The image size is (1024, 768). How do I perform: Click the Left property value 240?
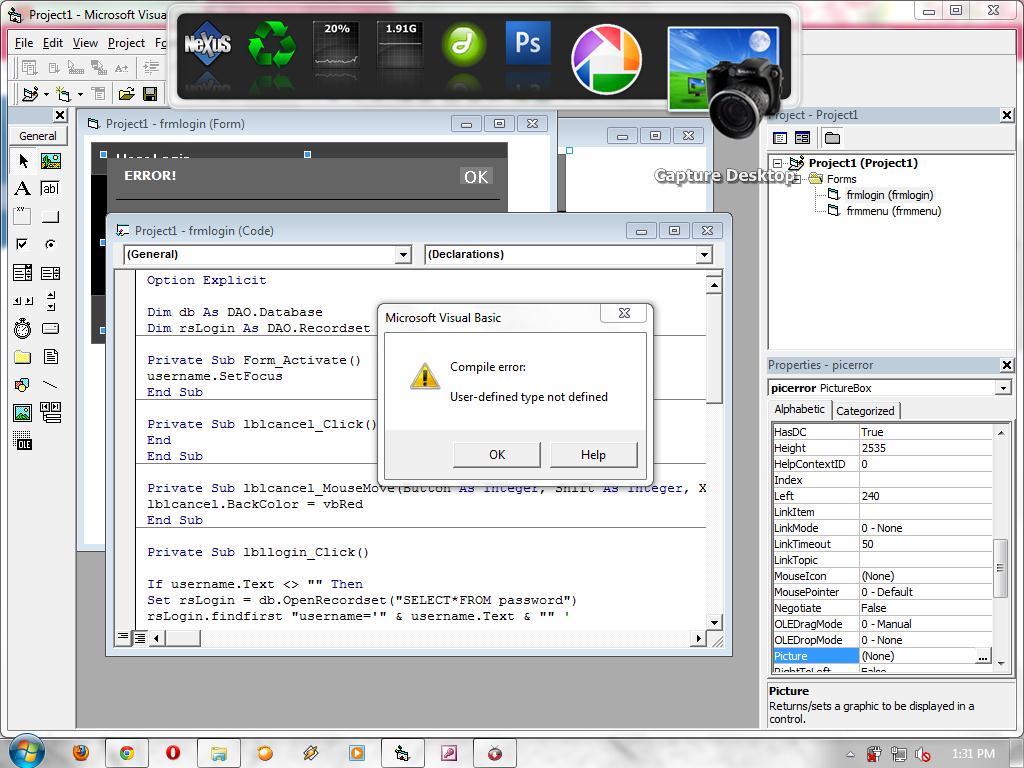click(925, 496)
